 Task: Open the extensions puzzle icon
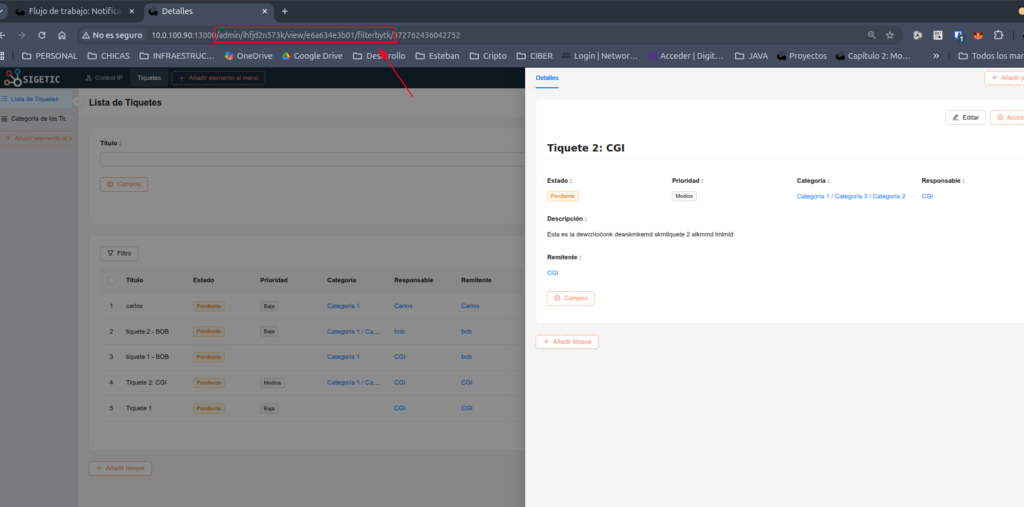pyautogui.click(x=998, y=35)
